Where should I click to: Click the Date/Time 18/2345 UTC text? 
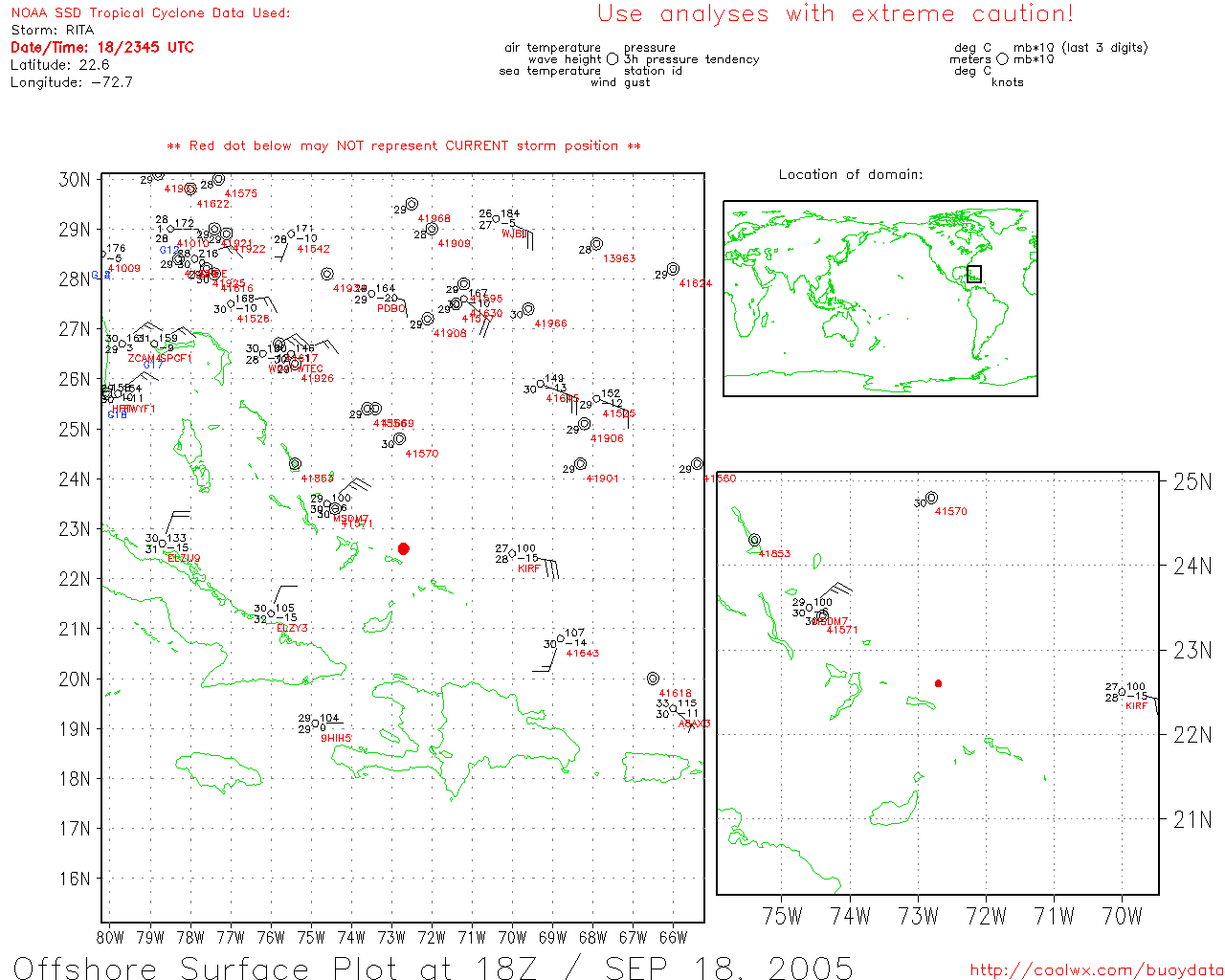click(102, 47)
